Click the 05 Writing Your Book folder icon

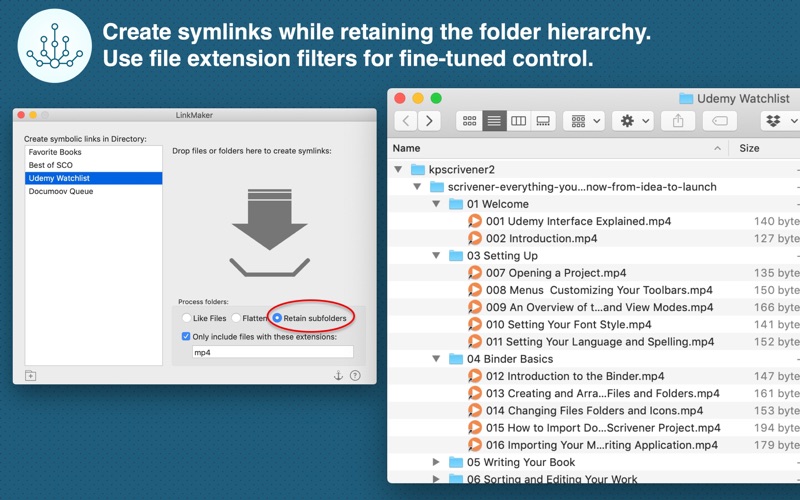tap(456, 462)
